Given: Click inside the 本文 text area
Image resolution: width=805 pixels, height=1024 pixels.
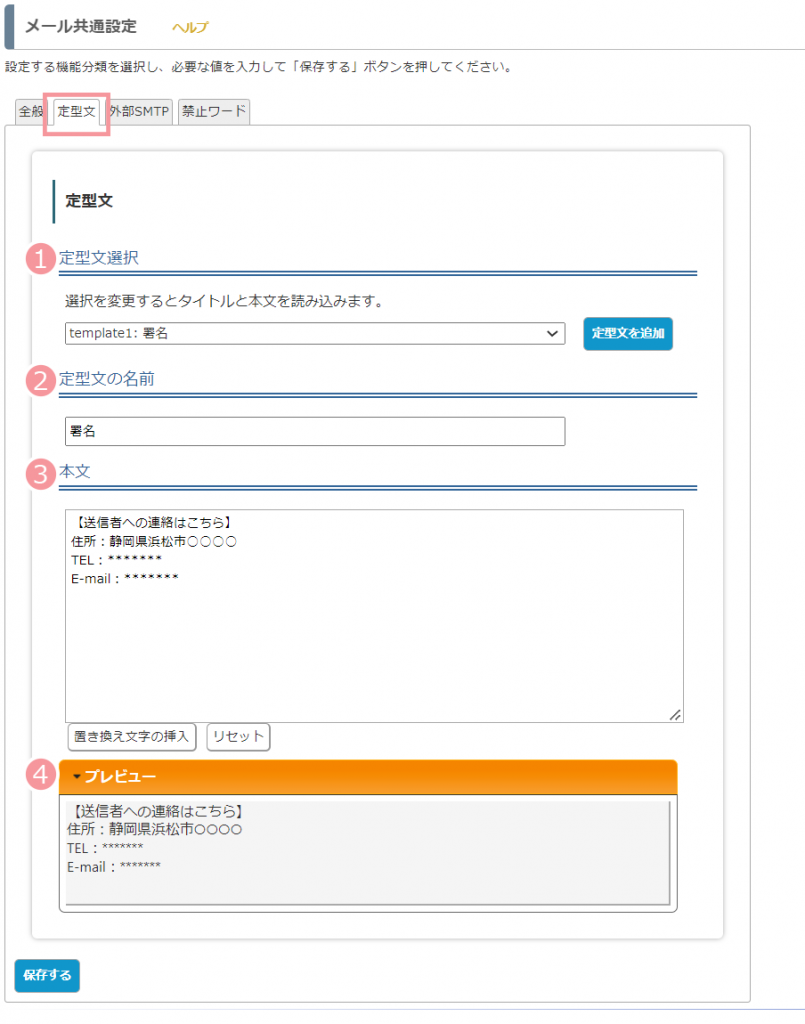Looking at the screenshot, I should [x=374, y=616].
